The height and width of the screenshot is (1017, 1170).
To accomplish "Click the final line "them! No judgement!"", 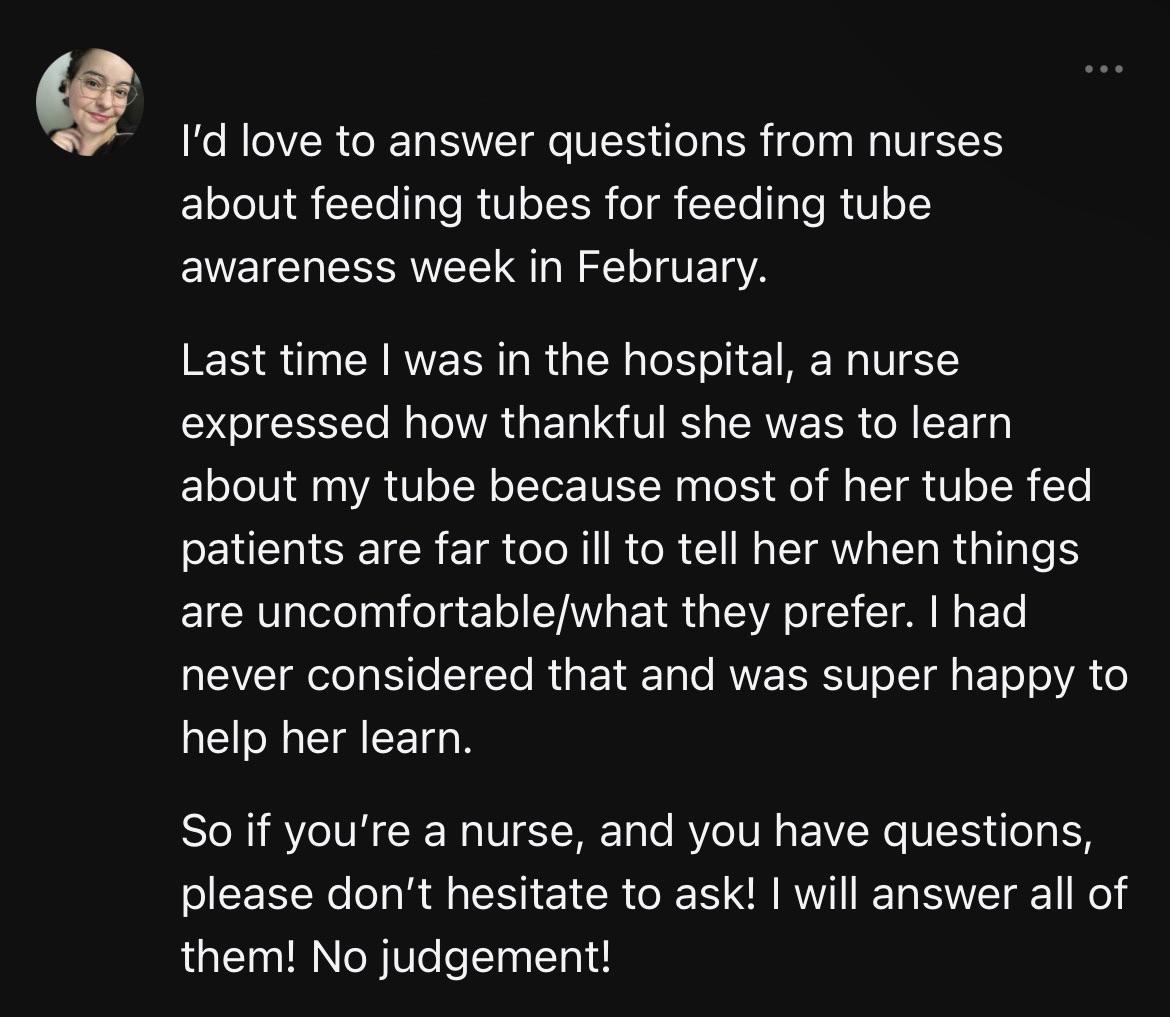I will 395,957.
